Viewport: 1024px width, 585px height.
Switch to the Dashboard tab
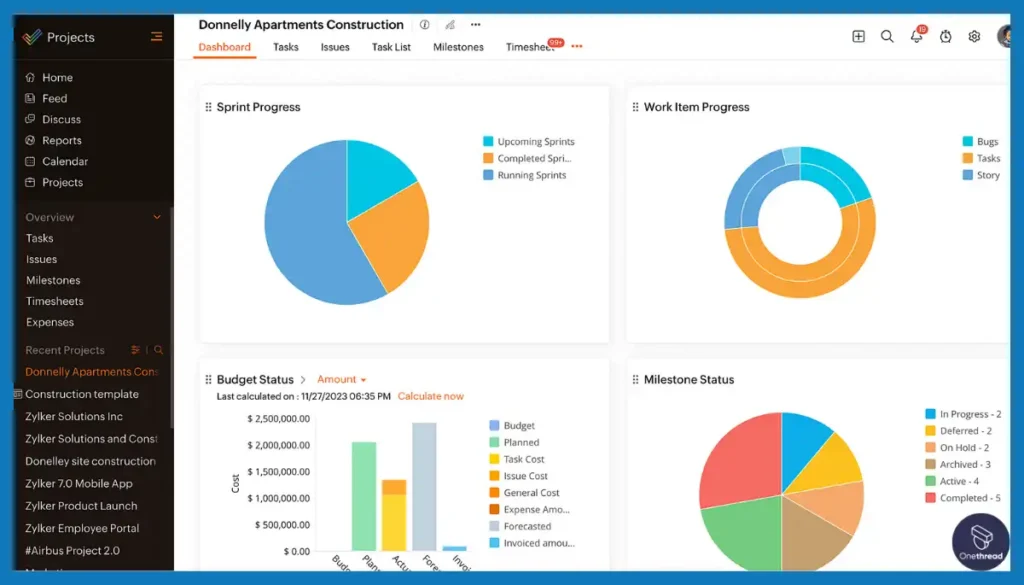225,47
